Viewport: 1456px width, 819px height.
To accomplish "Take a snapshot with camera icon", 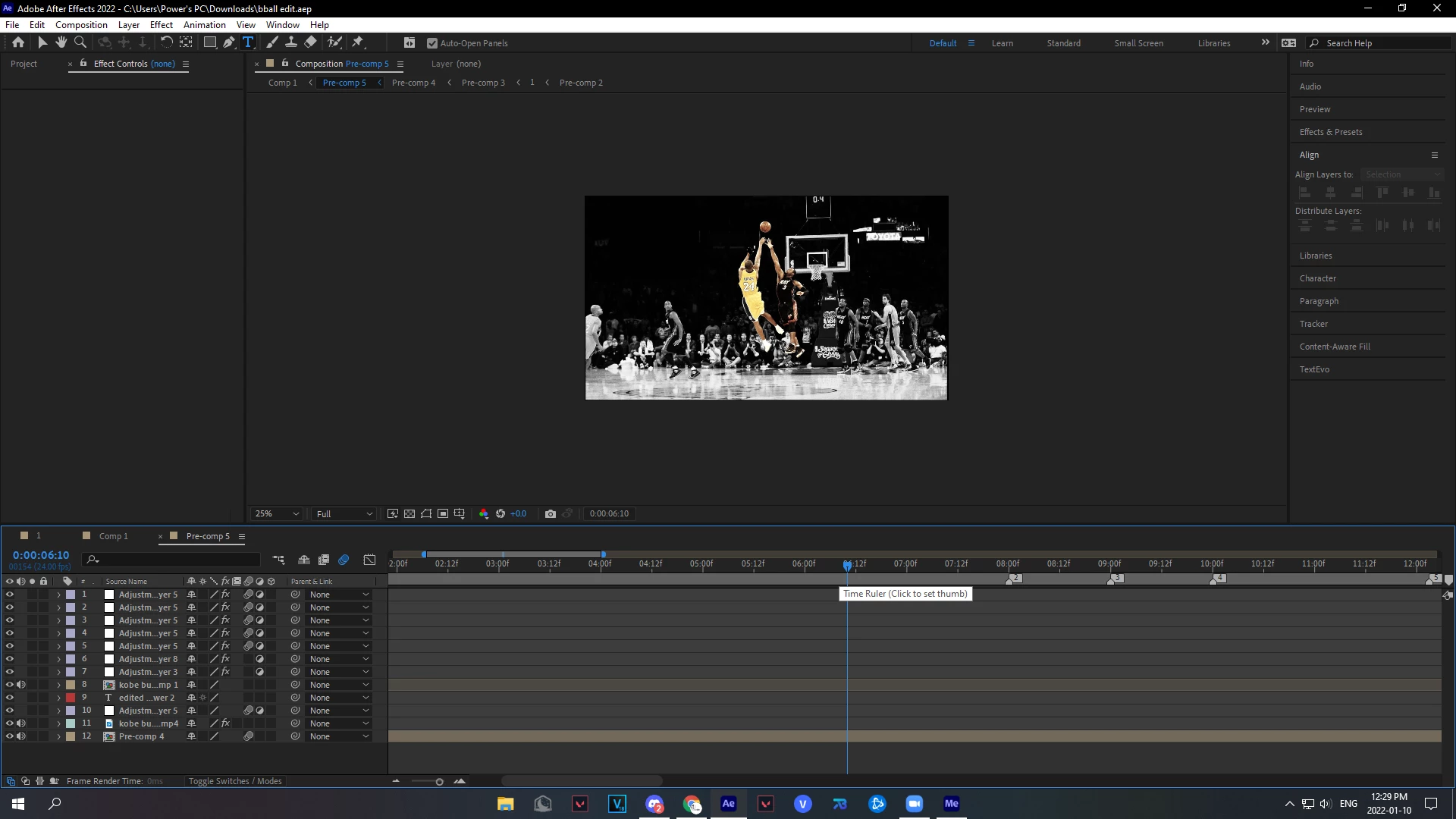I will click(x=551, y=514).
